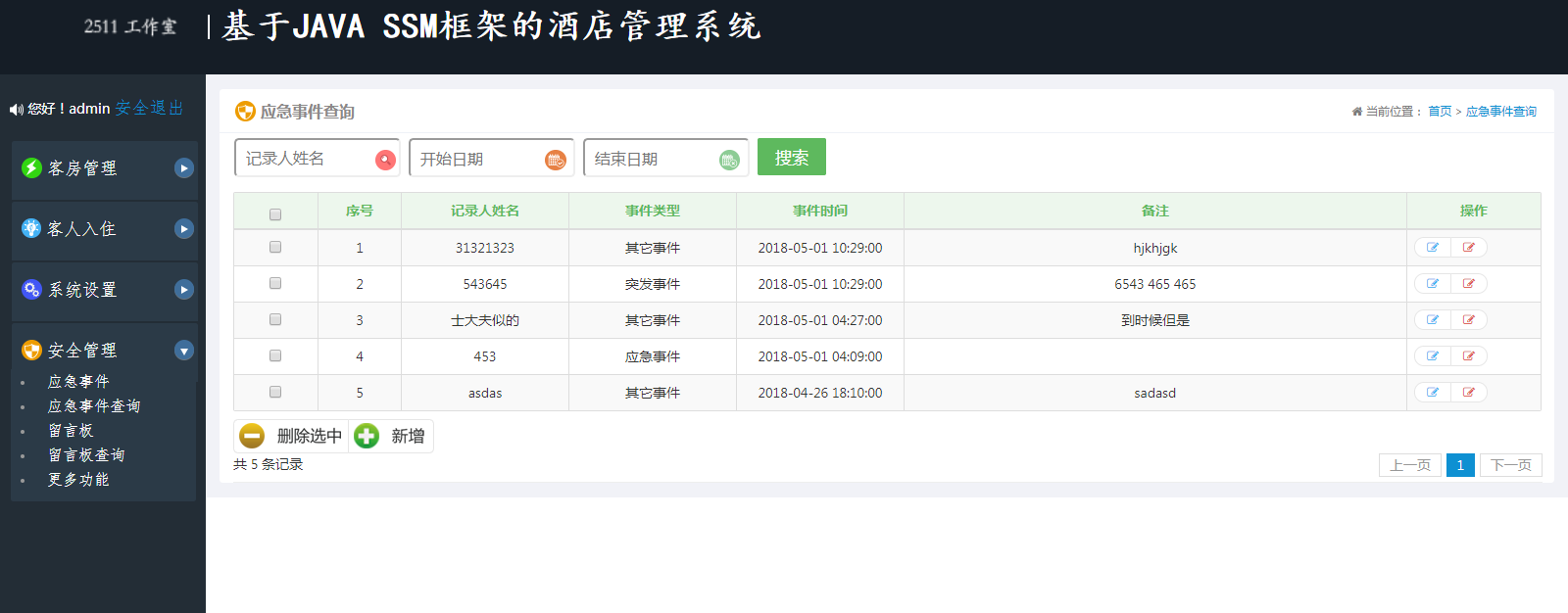Image resolution: width=1568 pixels, height=613 pixels.
Task: Click the gears 系统设置 icon
Action: (x=31, y=289)
